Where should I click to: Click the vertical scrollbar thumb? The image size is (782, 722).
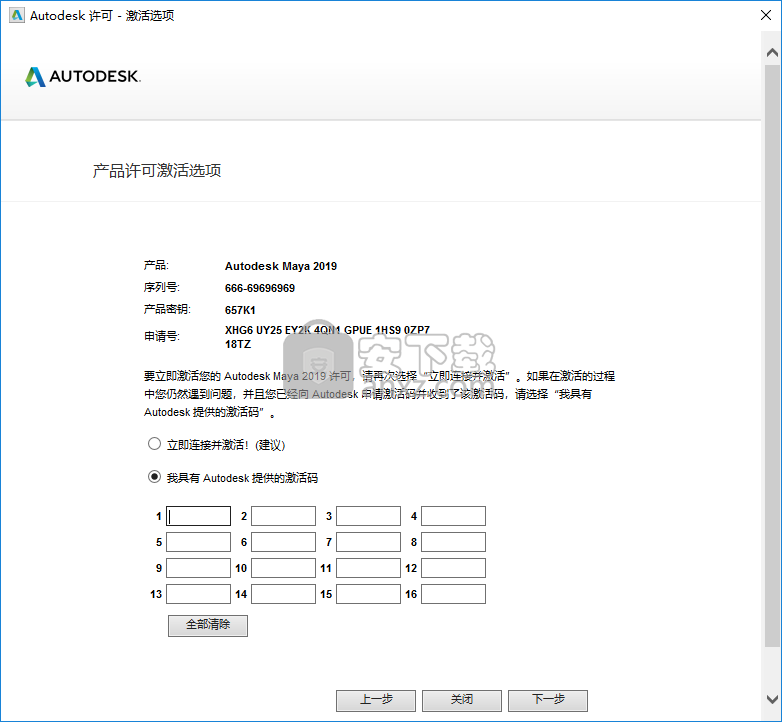coord(772,356)
